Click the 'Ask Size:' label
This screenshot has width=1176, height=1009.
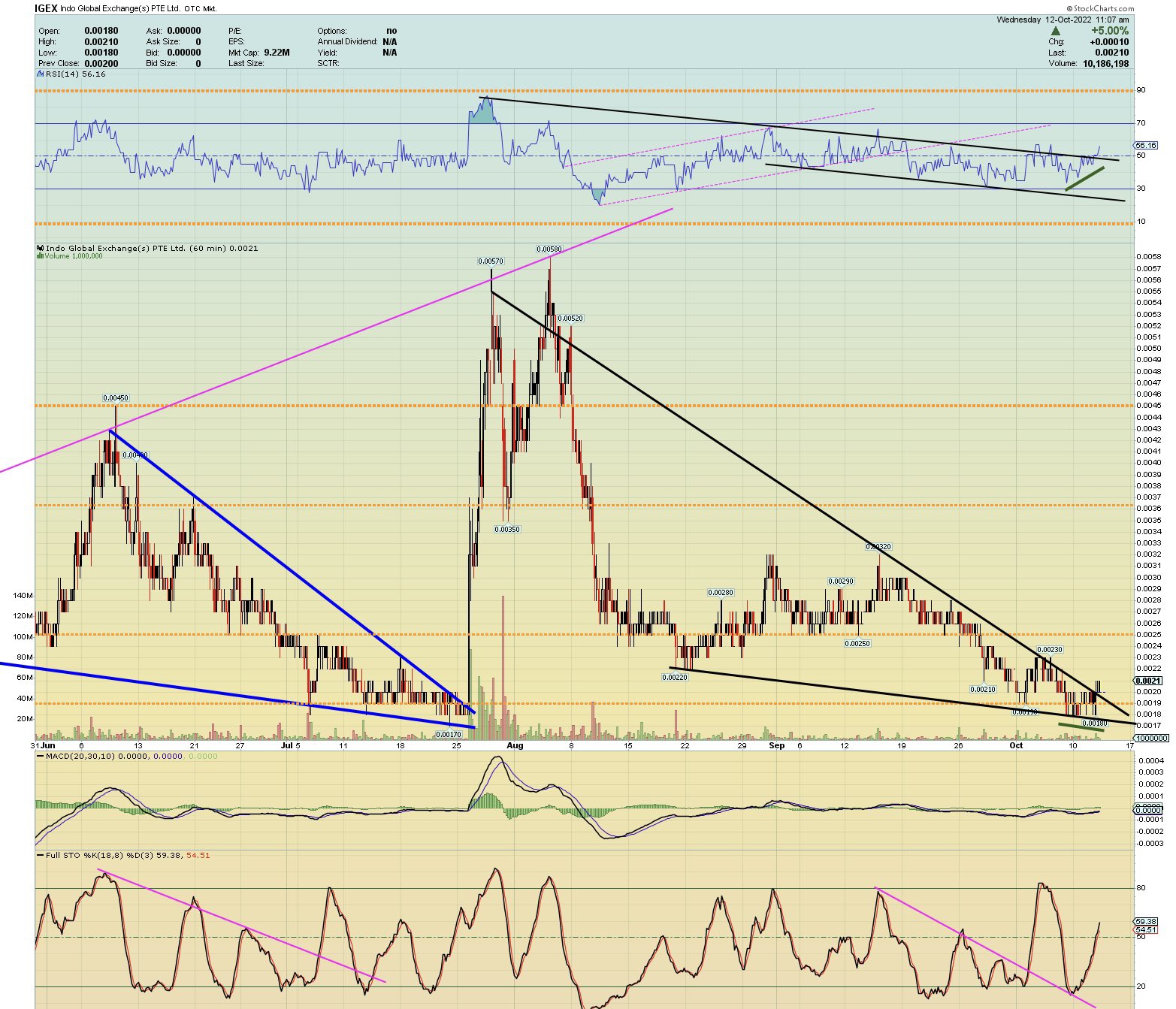(163, 41)
